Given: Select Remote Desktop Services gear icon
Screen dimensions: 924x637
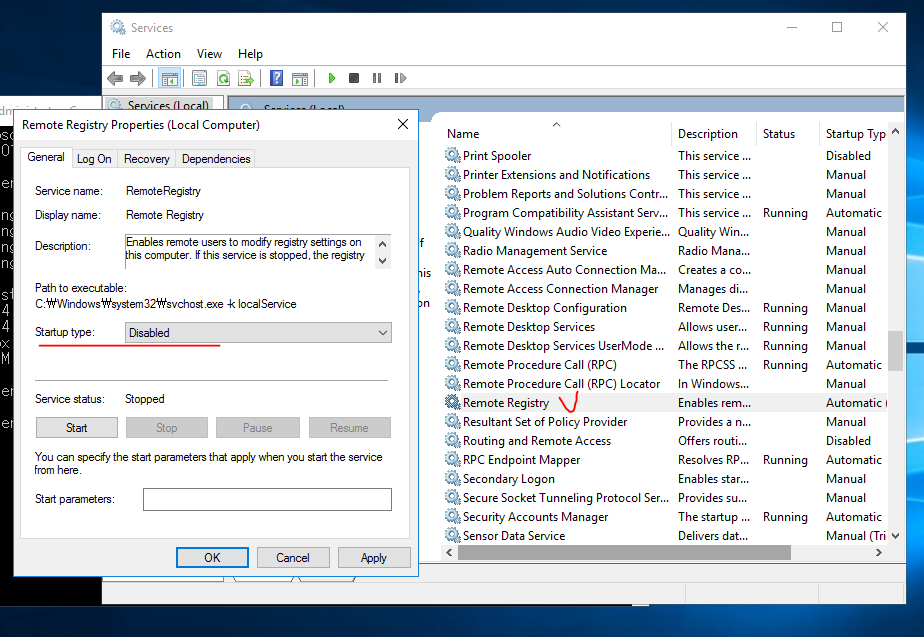Looking at the screenshot, I should [452, 326].
